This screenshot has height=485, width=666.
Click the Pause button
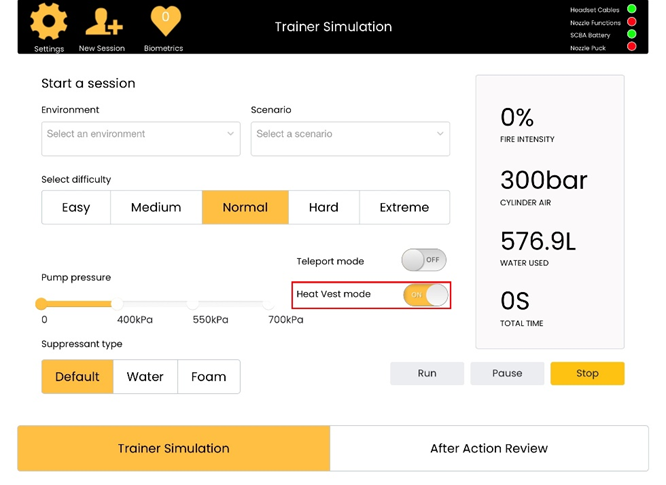coord(507,373)
